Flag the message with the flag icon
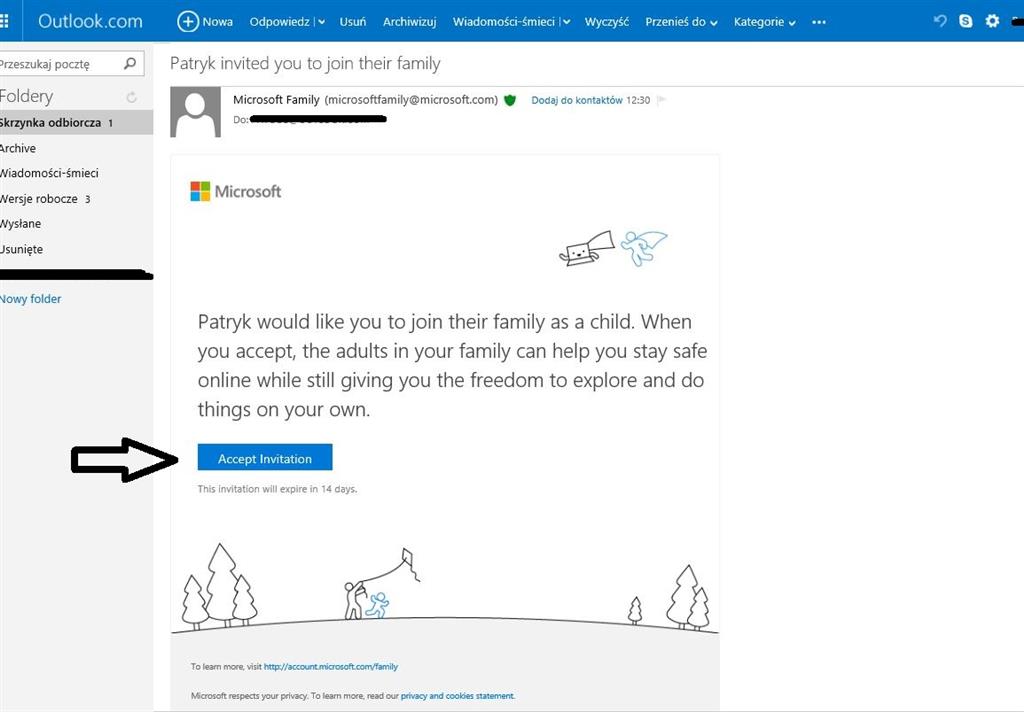This screenshot has width=1024, height=712. [662, 100]
